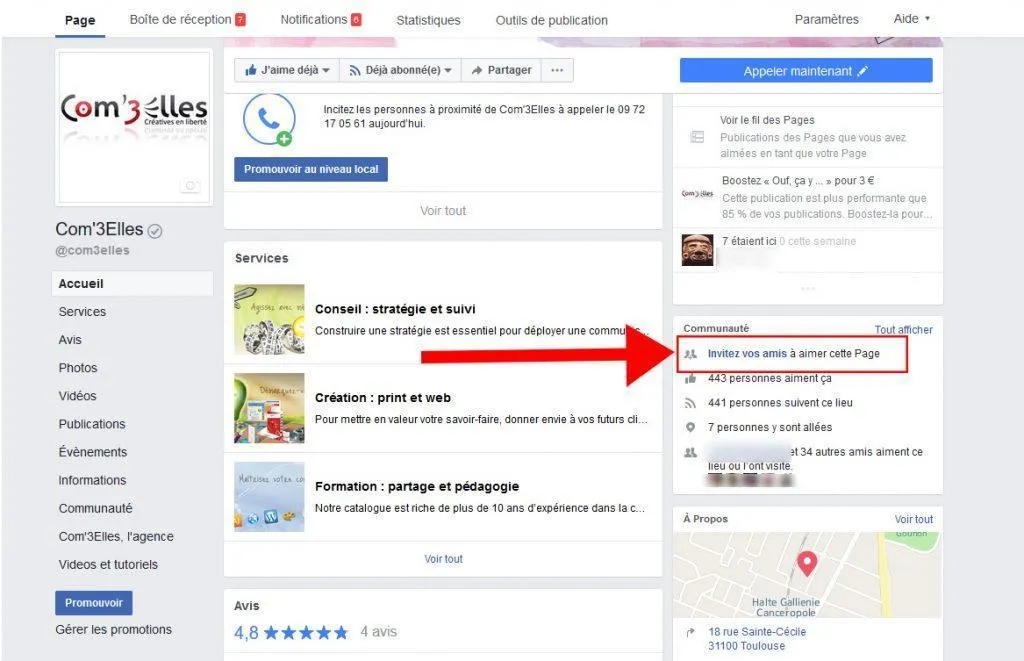Select Photos in the left sidebar

pyautogui.click(x=78, y=368)
